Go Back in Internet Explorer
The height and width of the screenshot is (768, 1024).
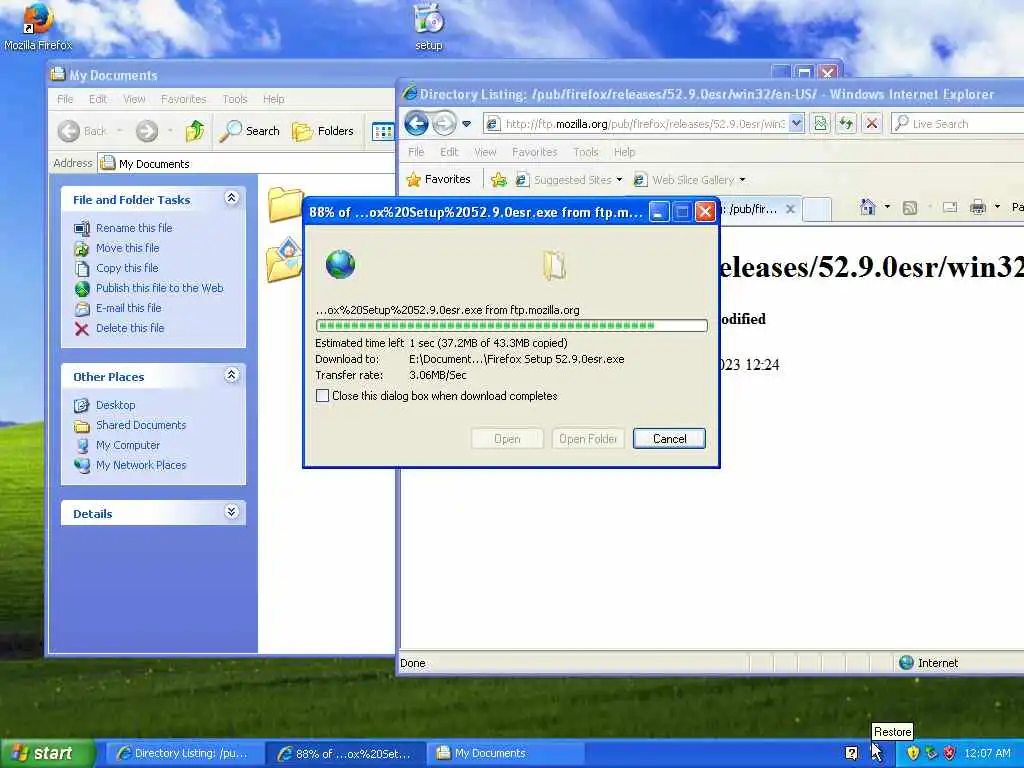416,123
